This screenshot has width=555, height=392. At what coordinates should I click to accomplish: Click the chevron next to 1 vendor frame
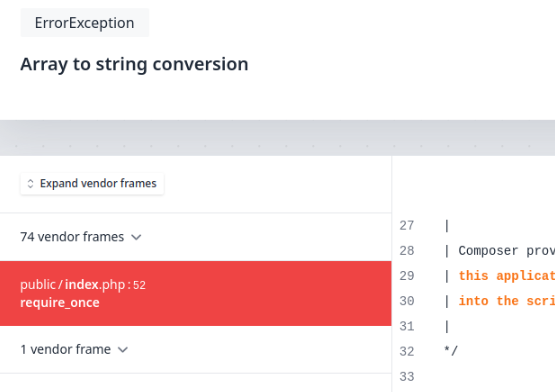click(x=123, y=350)
